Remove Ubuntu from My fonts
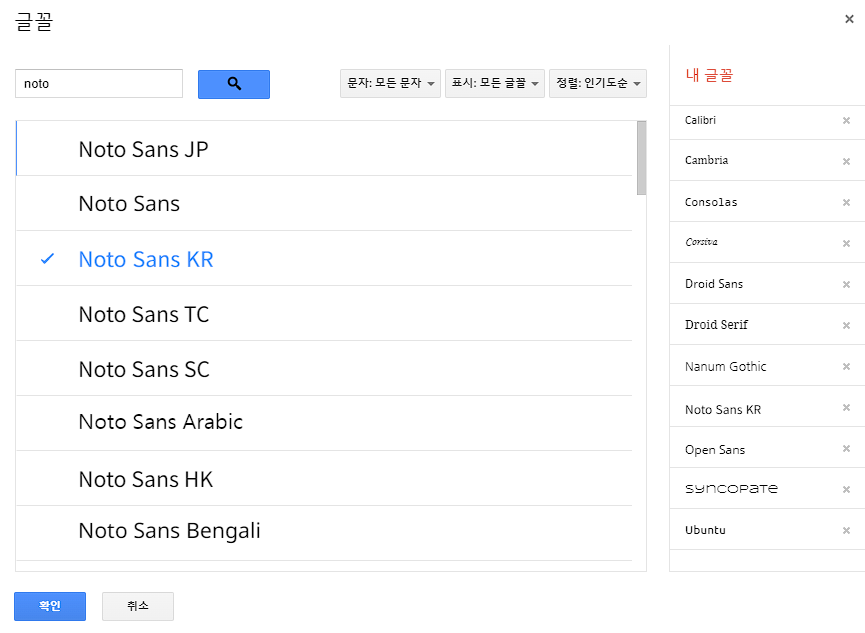Image resolution: width=865 pixels, height=633 pixels. 846,530
